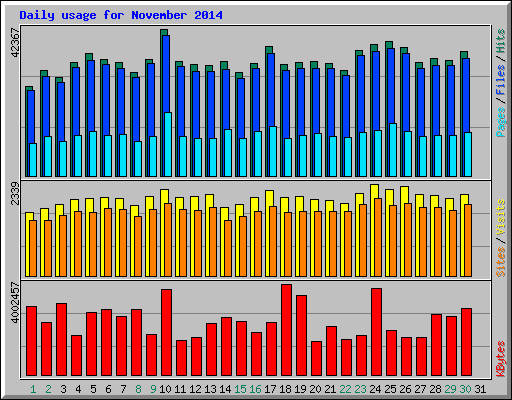Select day label 31 on the axis
This screenshot has height=400, width=512.
tap(480, 389)
